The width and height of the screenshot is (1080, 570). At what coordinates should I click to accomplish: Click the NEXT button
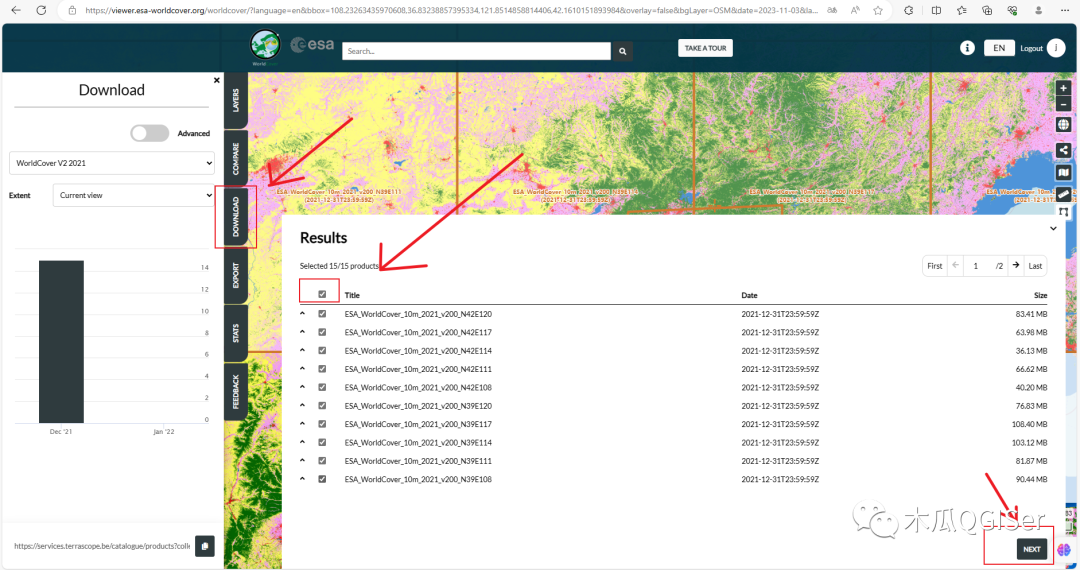pyautogui.click(x=1032, y=549)
